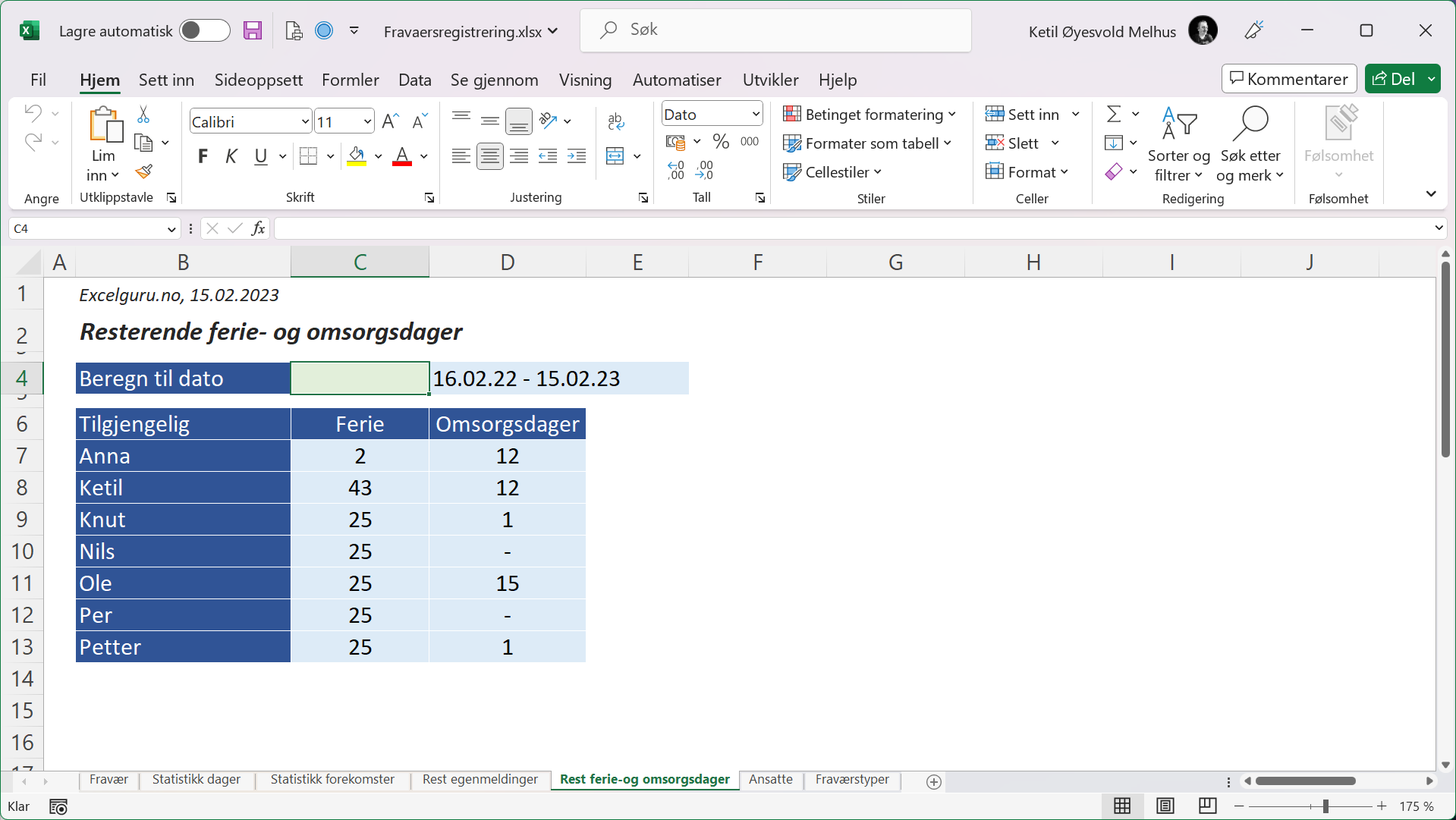Apply italic with the K icon
Screen dimensions: 1456x820
pyautogui.click(x=231, y=156)
